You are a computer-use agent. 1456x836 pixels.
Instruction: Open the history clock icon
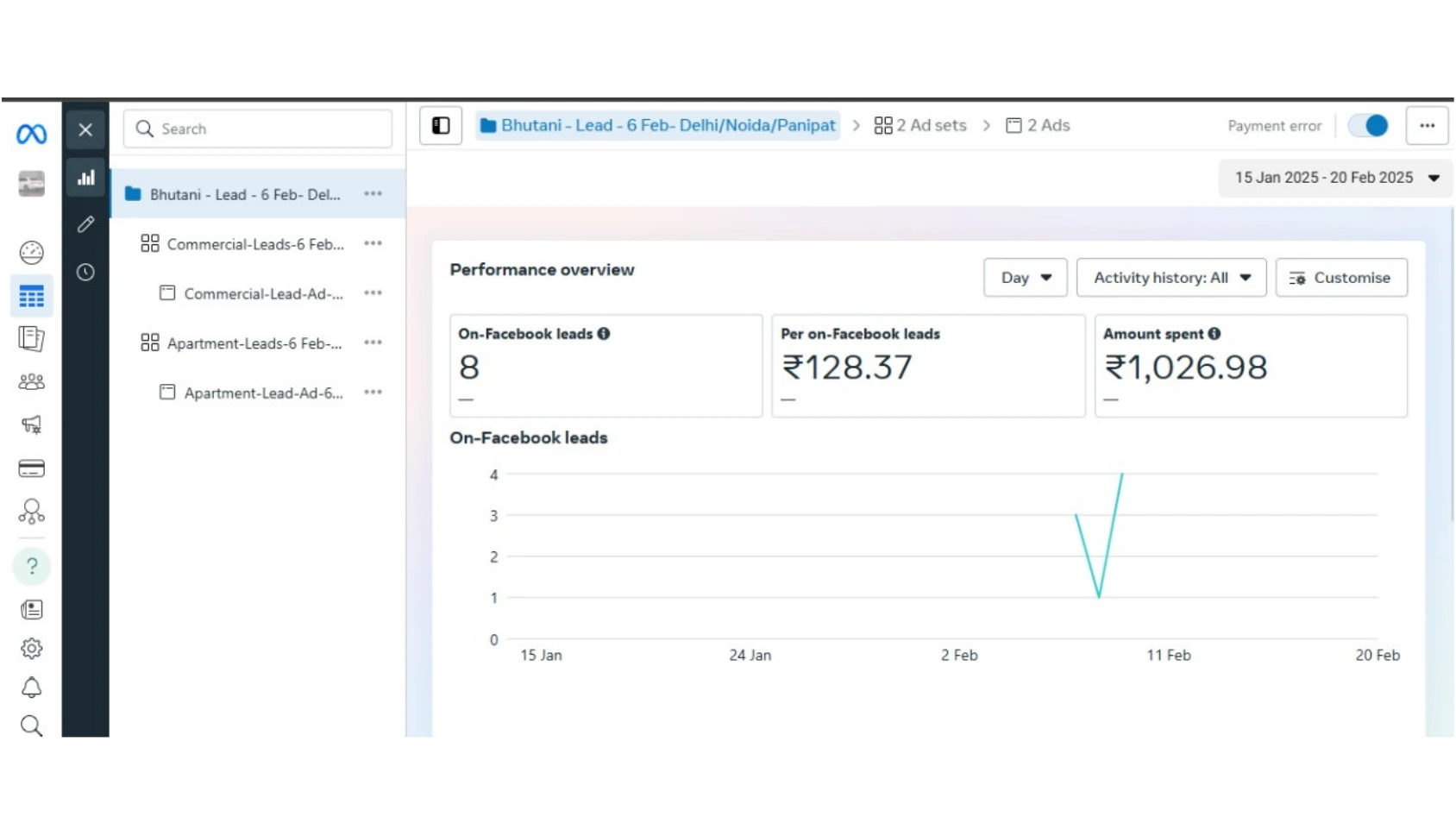[85, 273]
